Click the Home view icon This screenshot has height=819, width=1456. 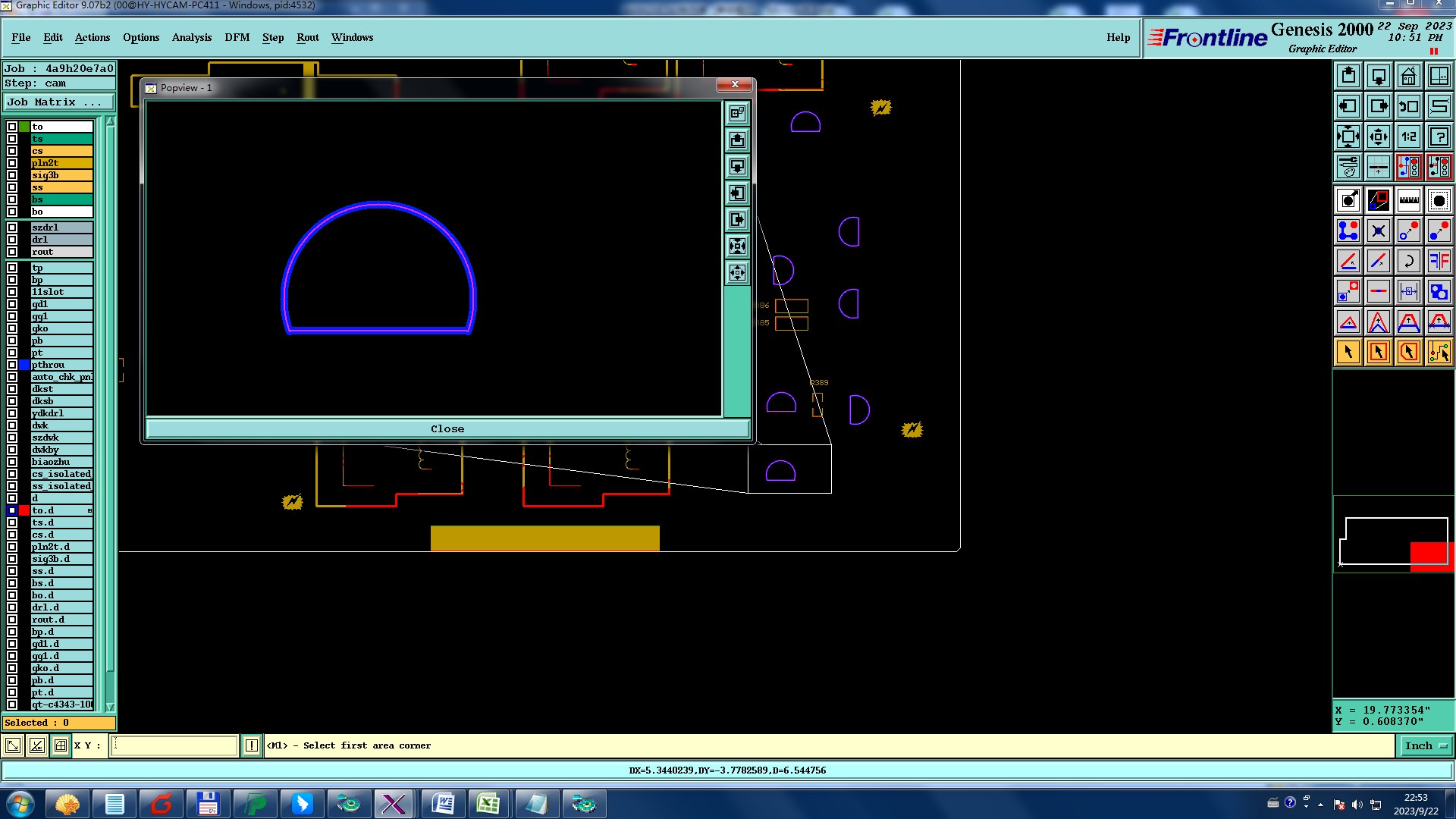[x=1408, y=76]
